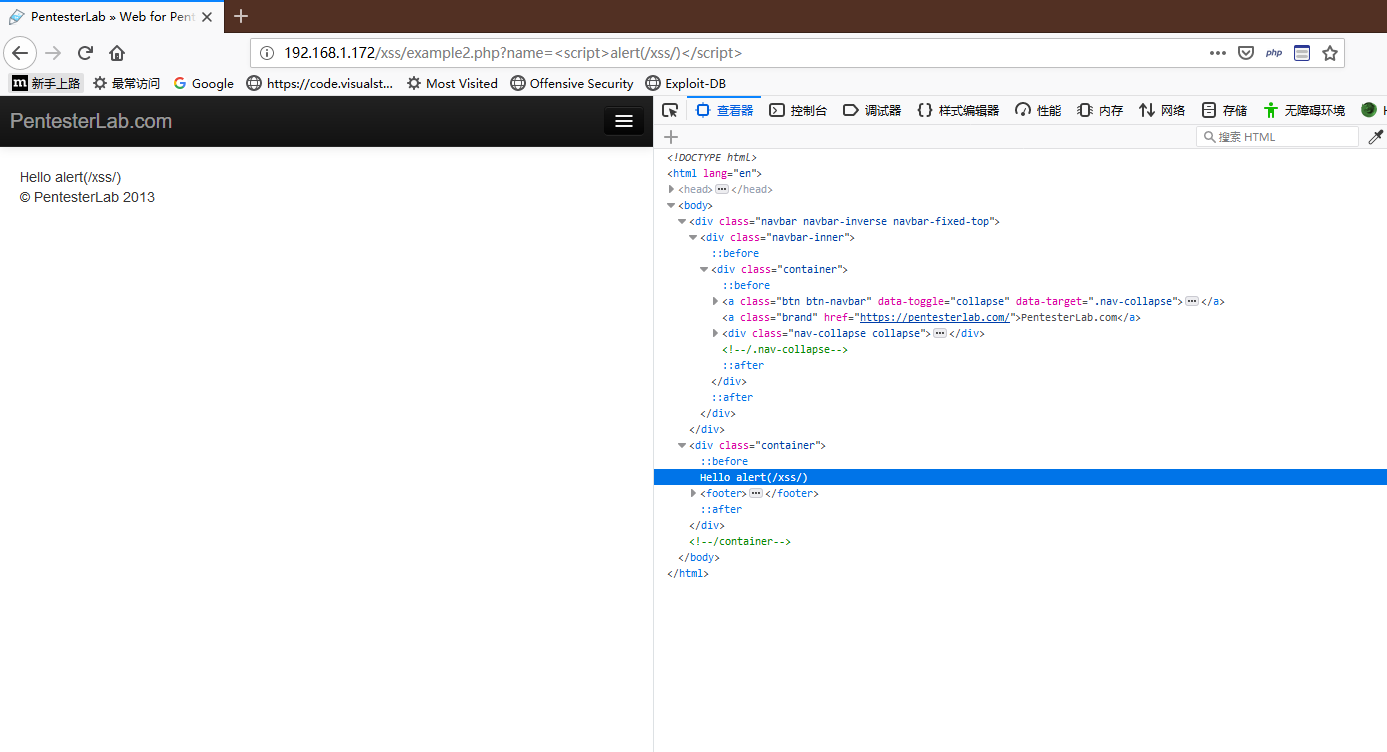This screenshot has height=752, width=1387.
Task: Click the blue window icon in address bar
Action: (1301, 53)
